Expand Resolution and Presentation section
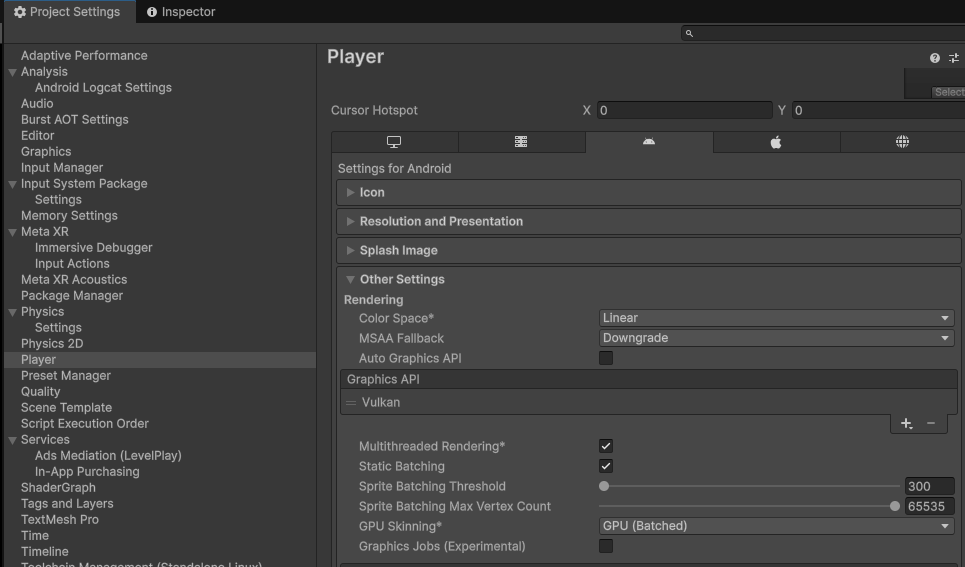Image resolution: width=965 pixels, height=567 pixels. (x=649, y=222)
